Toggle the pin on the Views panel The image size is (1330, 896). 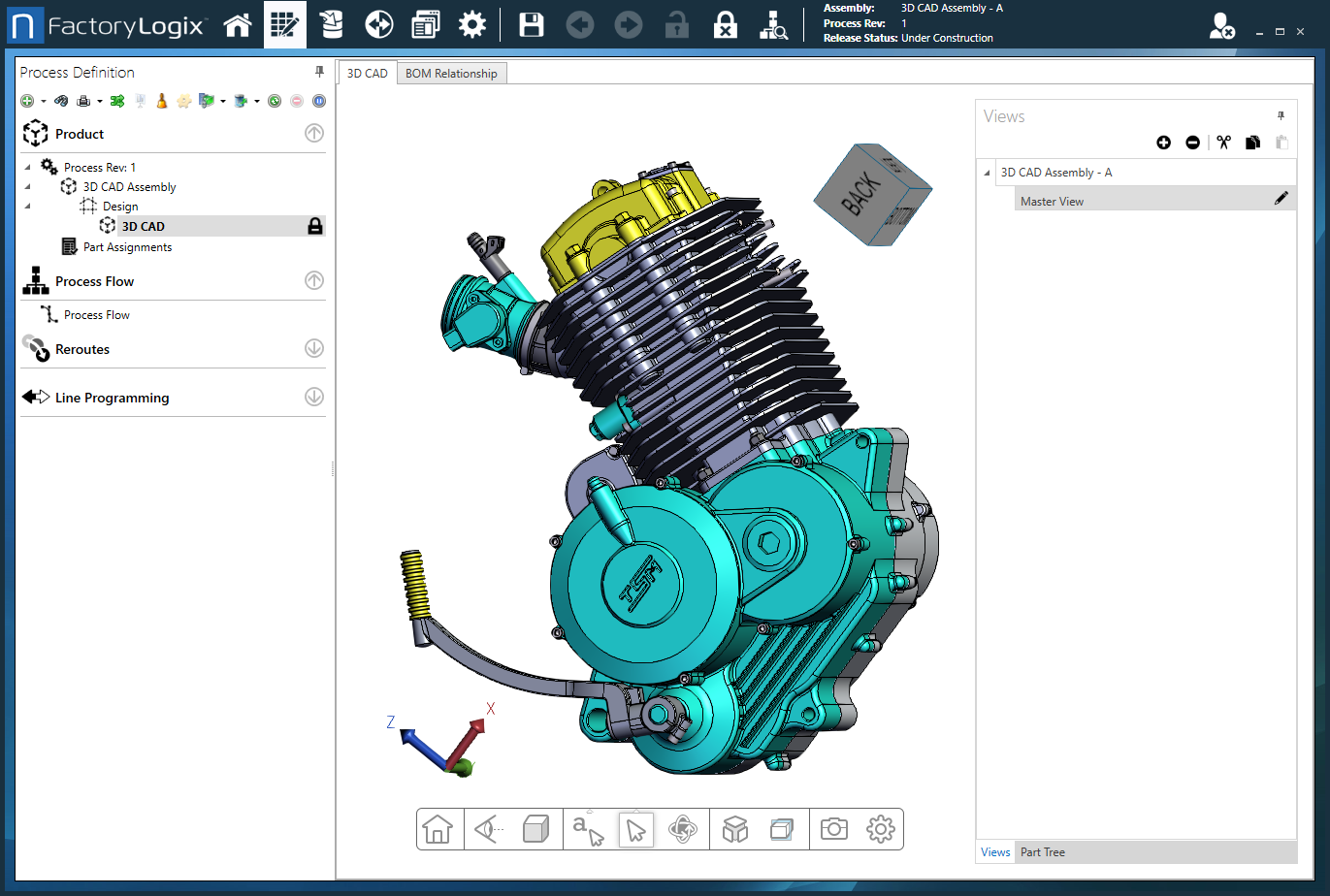coord(1281,115)
